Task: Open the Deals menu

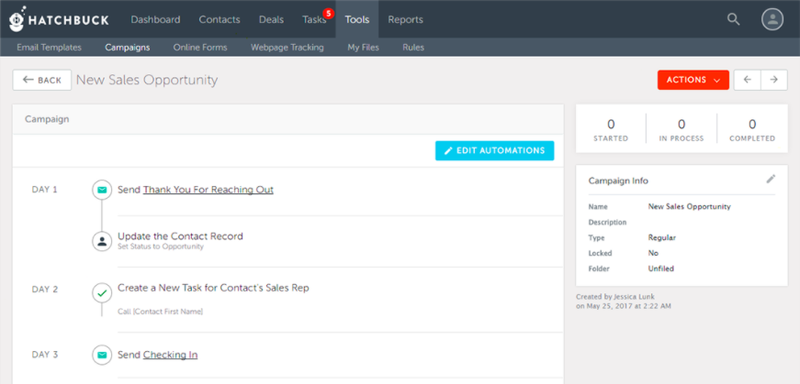Action: (x=271, y=19)
